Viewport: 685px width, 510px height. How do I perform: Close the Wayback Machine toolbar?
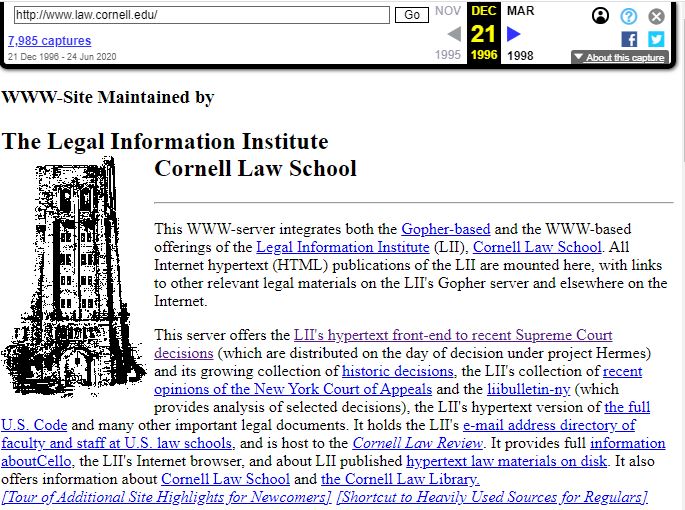click(656, 17)
